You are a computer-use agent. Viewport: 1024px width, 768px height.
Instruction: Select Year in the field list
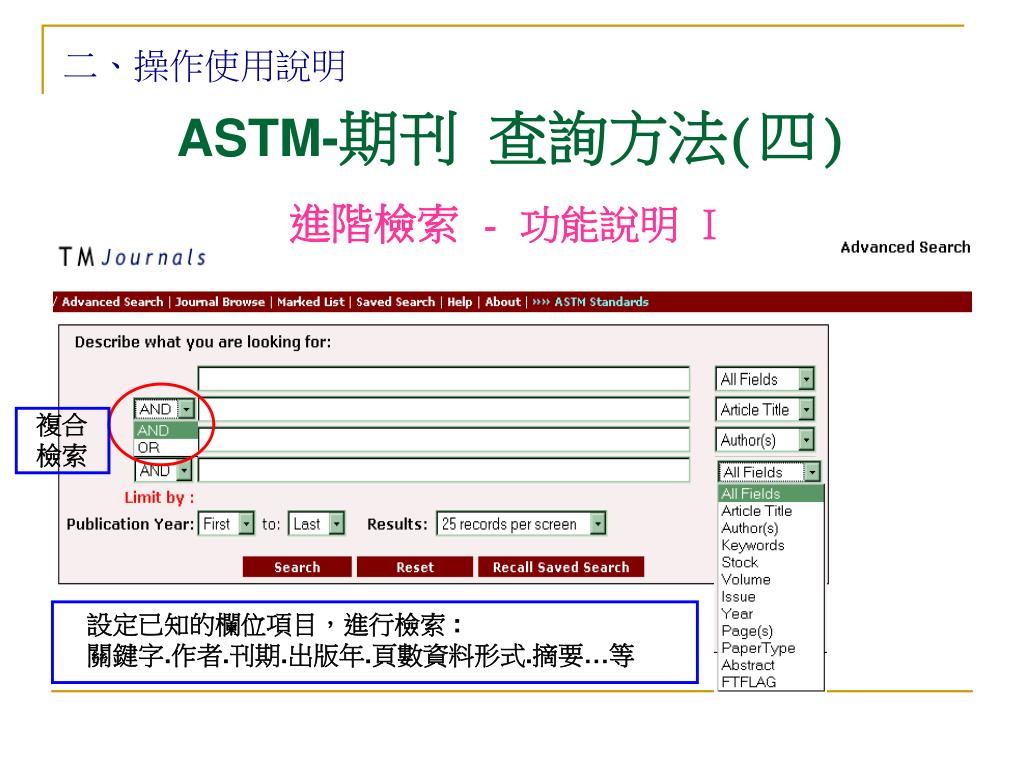click(771, 613)
